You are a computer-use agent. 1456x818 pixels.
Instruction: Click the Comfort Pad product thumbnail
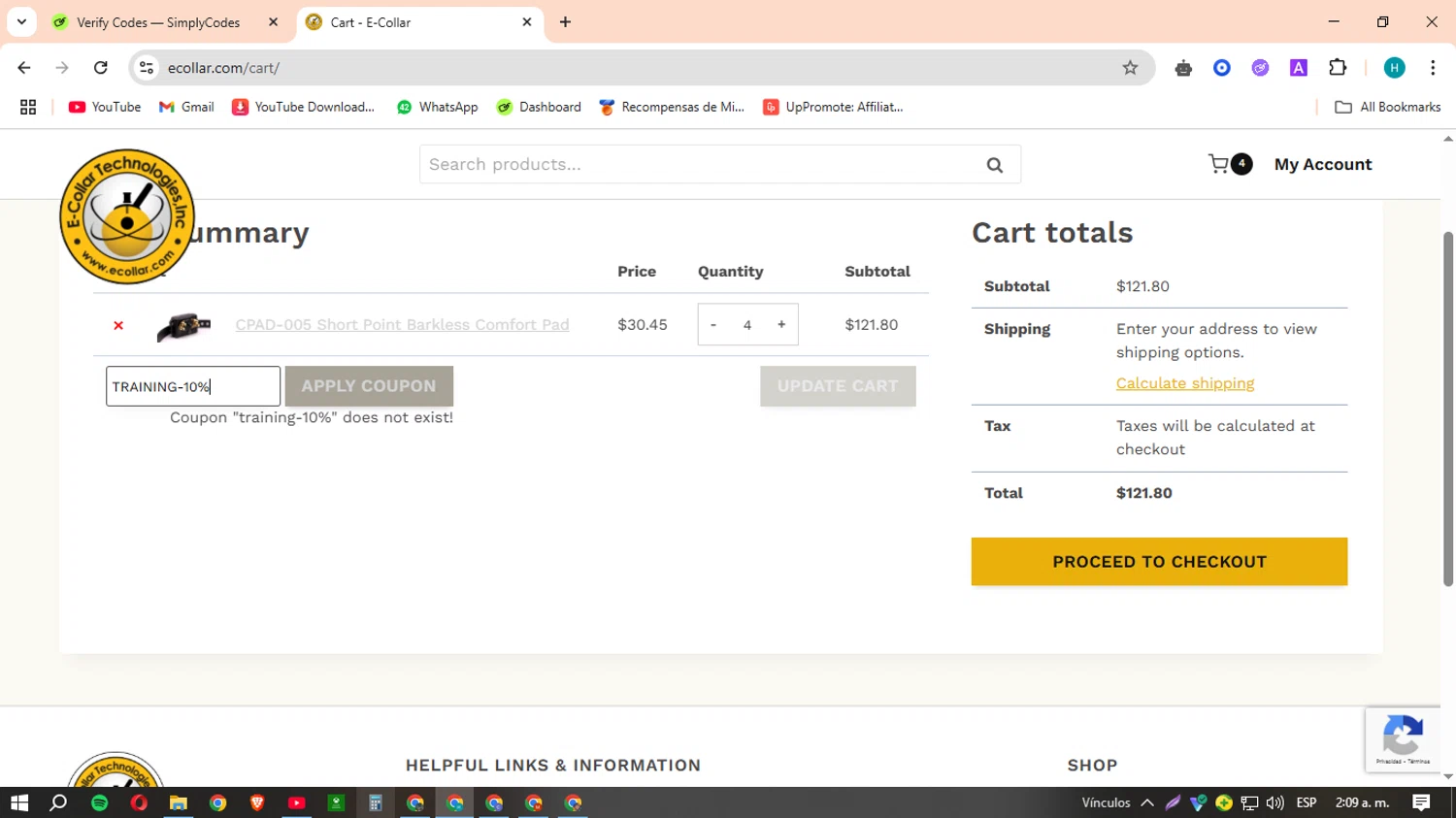183,326
